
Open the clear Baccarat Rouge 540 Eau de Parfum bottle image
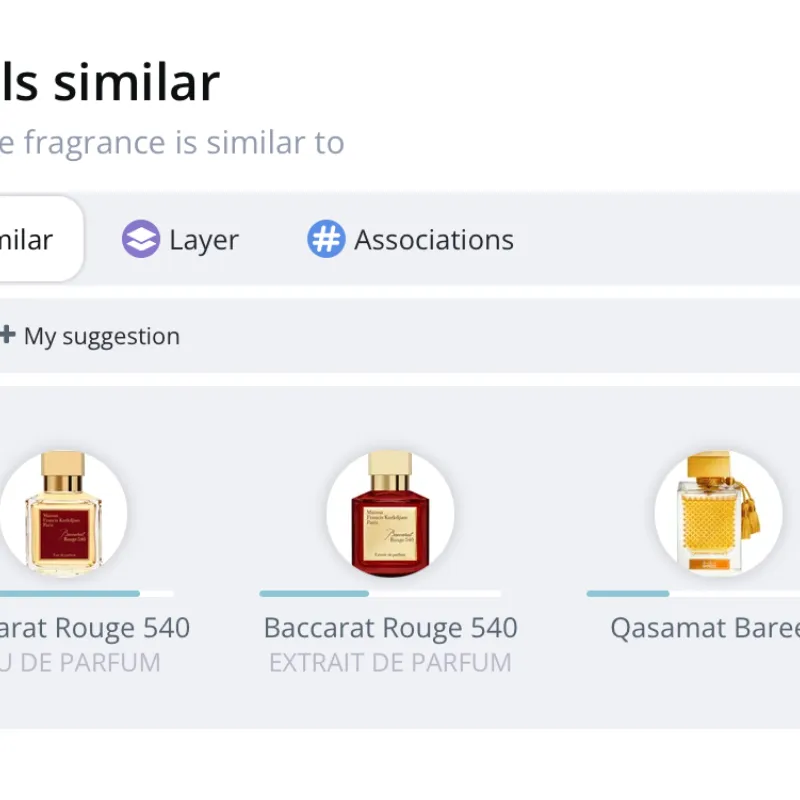[63, 513]
